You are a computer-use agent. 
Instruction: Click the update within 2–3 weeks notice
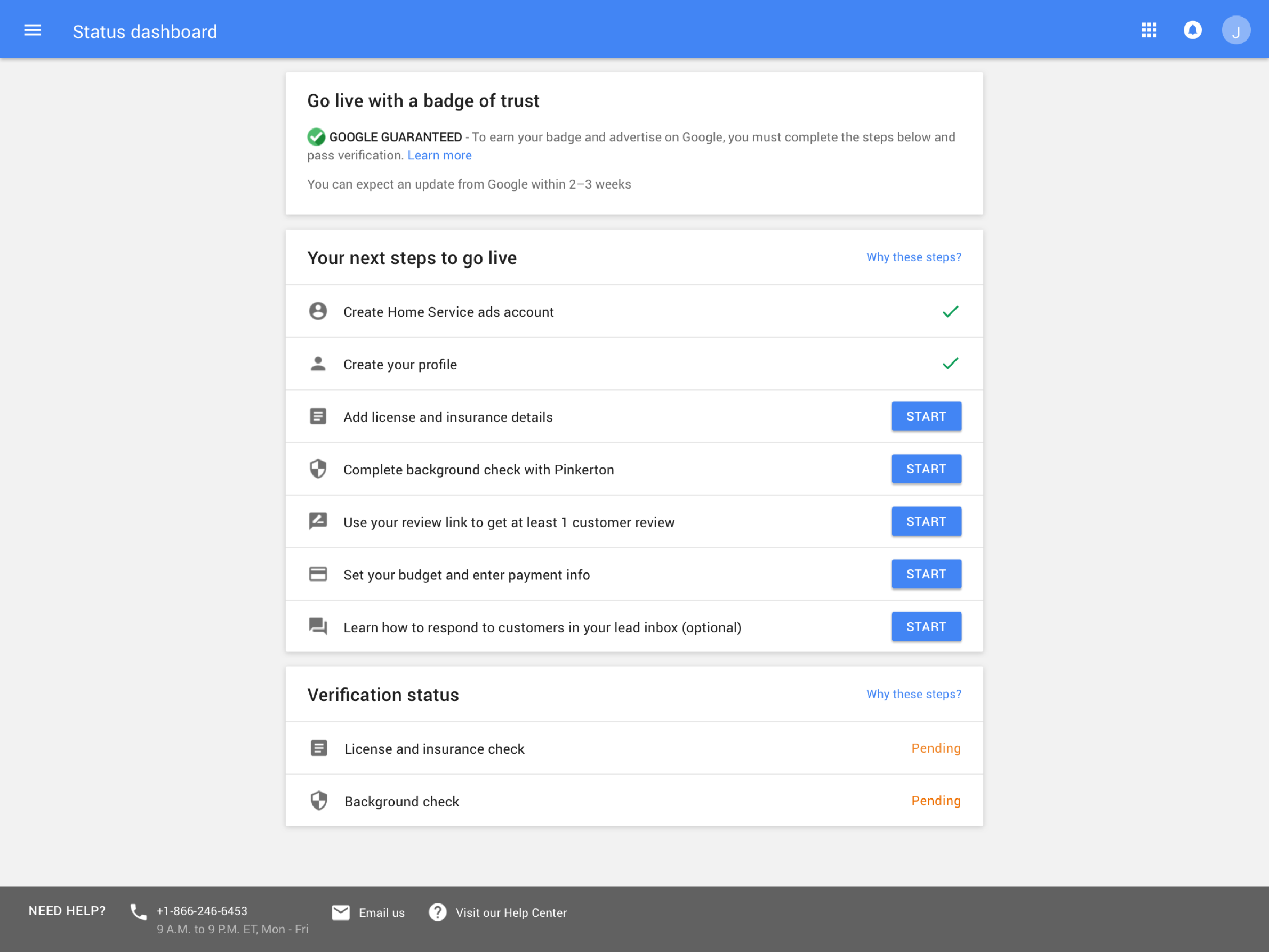coord(469,184)
